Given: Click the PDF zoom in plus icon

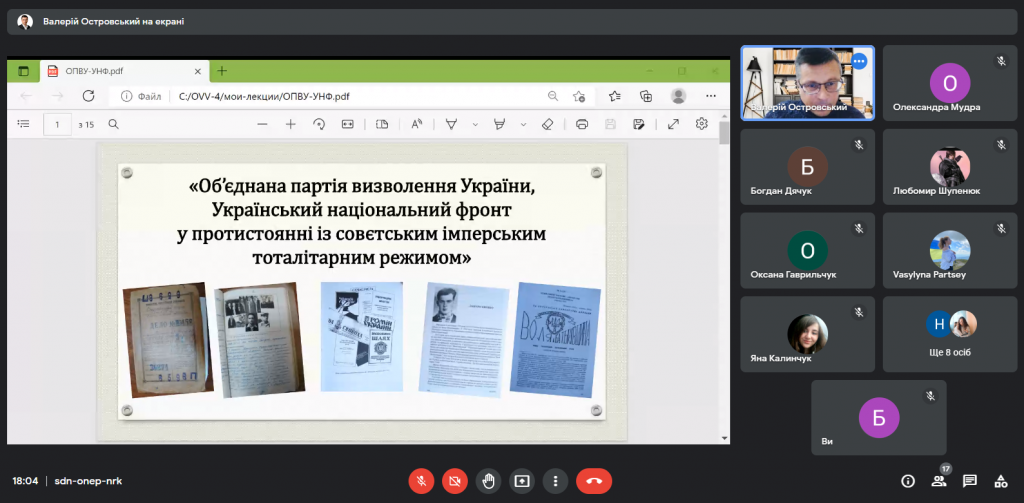Looking at the screenshot, I should pos(291,124).
